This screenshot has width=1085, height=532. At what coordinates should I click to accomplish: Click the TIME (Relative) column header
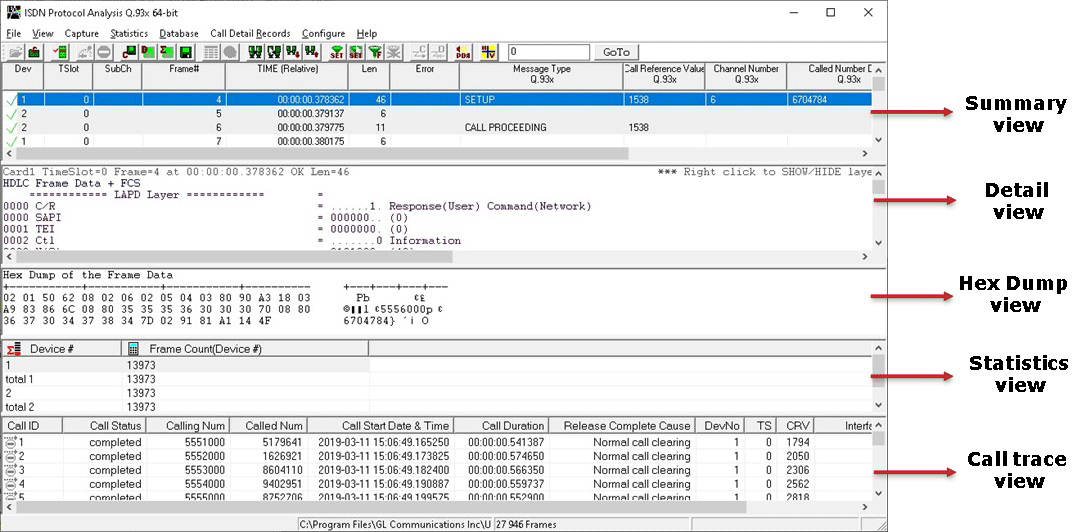click(x=286, y=75)
